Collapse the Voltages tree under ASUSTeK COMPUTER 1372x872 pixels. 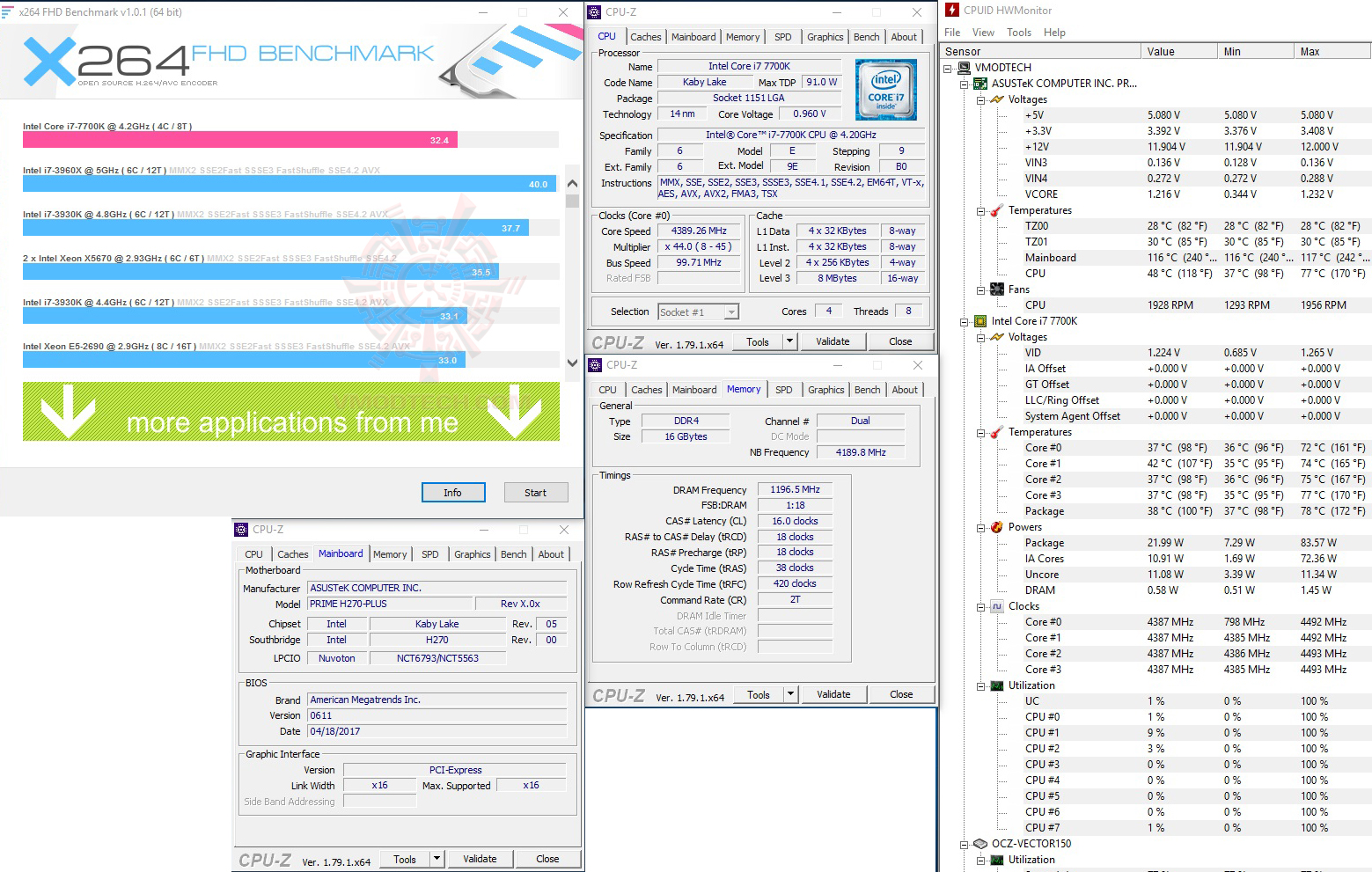click(979, 99)
